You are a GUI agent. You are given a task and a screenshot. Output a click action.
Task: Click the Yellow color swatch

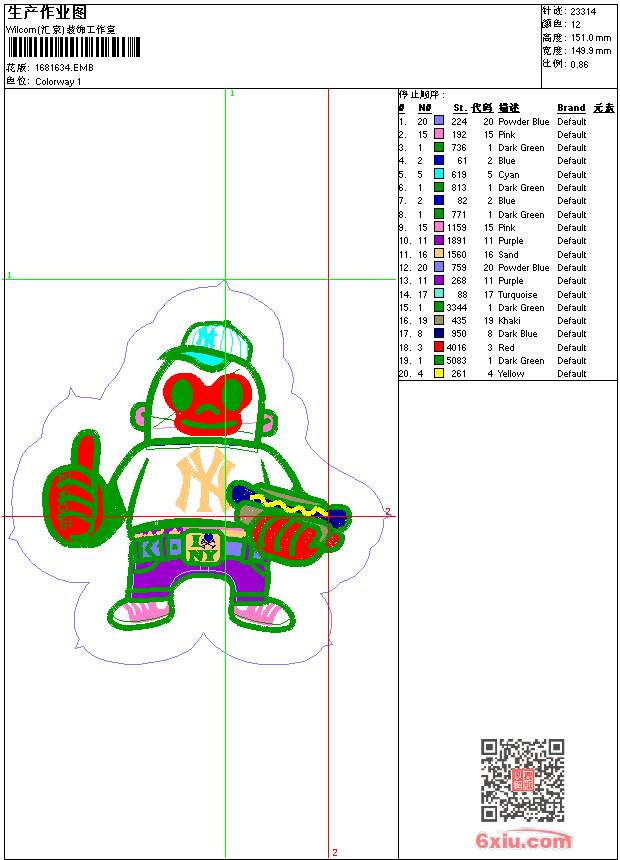(439, 374)
